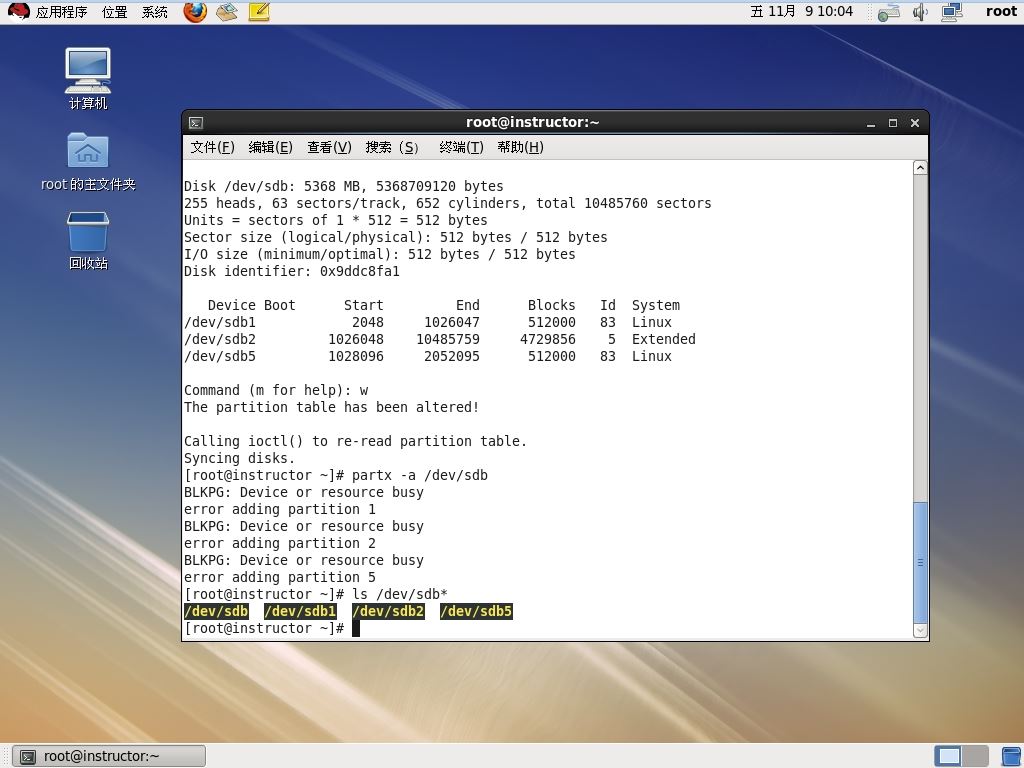Click the root user name in panel
The width and height of the screenshot is (1024, 768).
click(1000, 12)
